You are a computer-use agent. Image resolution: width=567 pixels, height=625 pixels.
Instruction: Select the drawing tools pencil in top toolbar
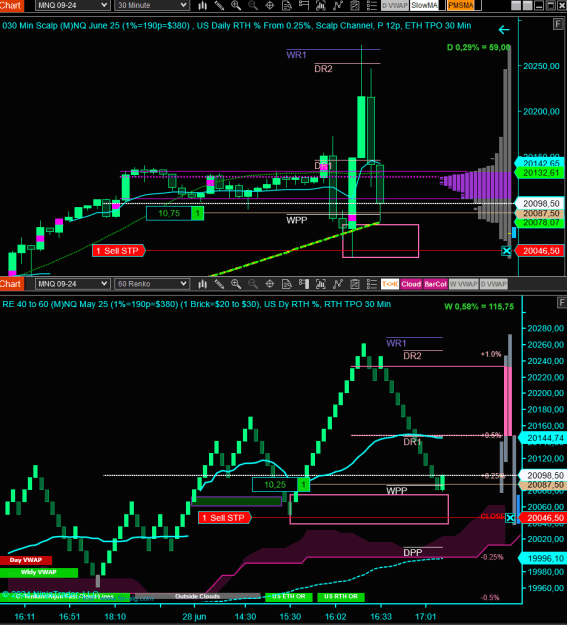coord(219,5)
